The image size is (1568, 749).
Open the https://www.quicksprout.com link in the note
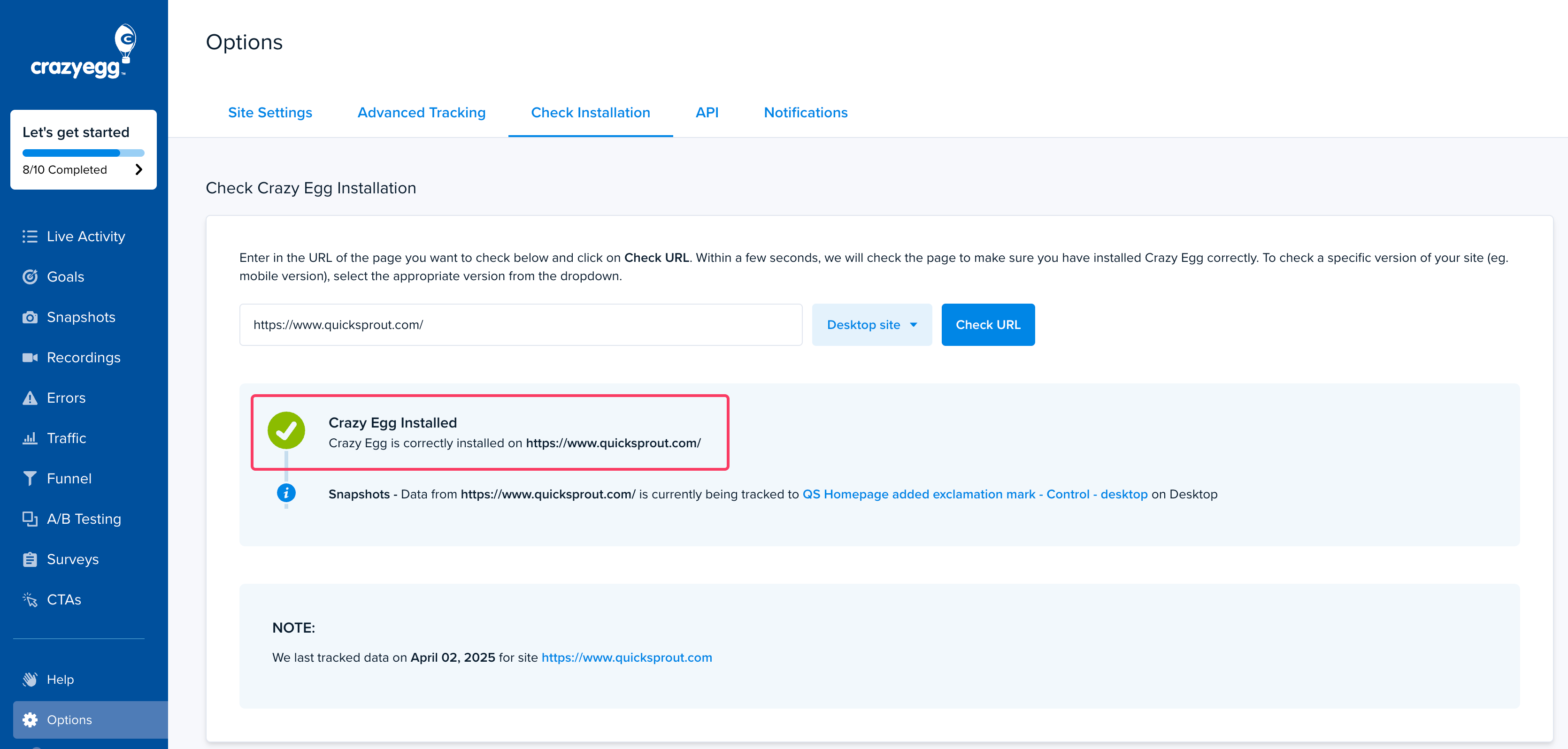click(626, 658)
